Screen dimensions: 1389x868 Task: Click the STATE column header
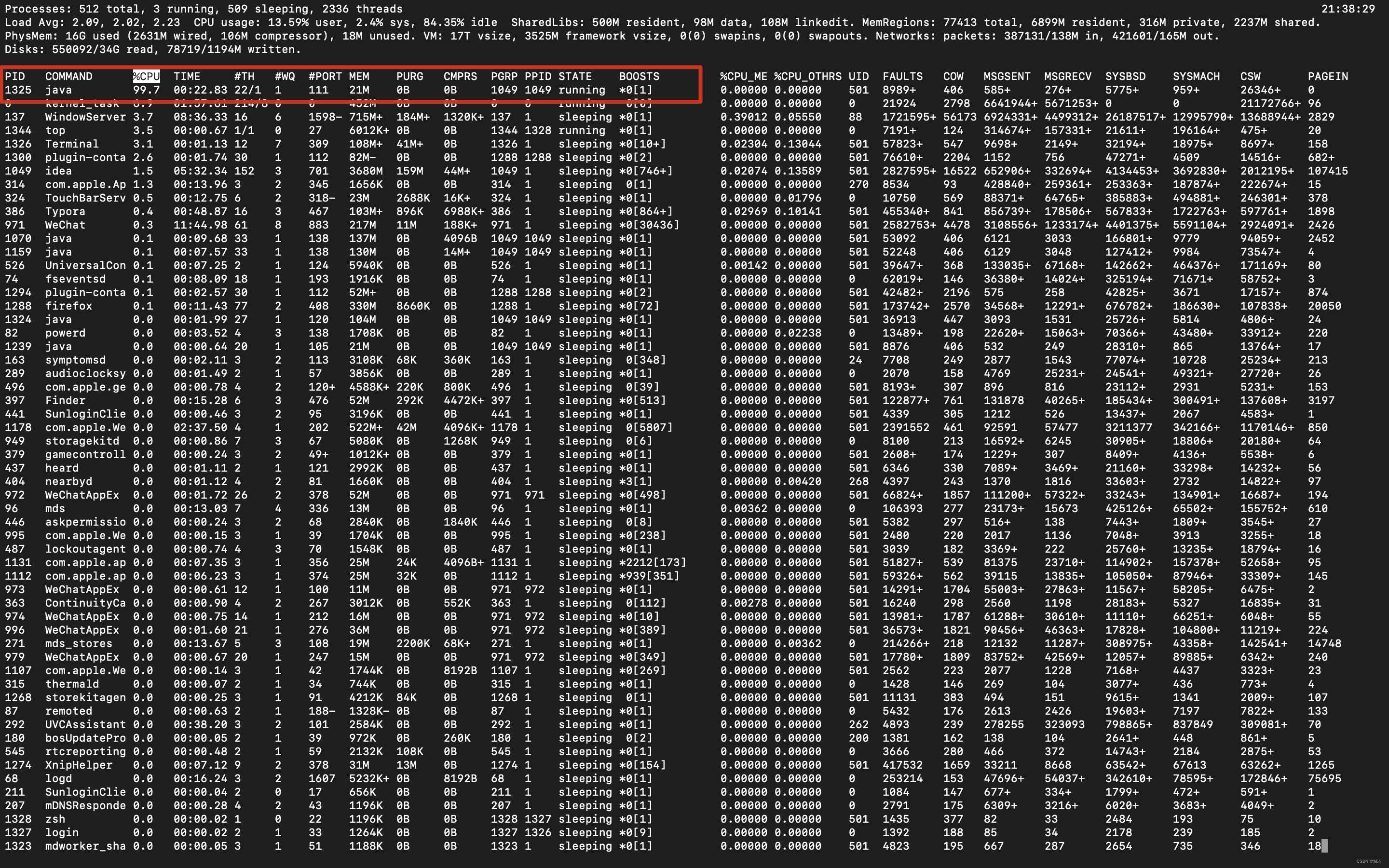click(x=575, y=76)
